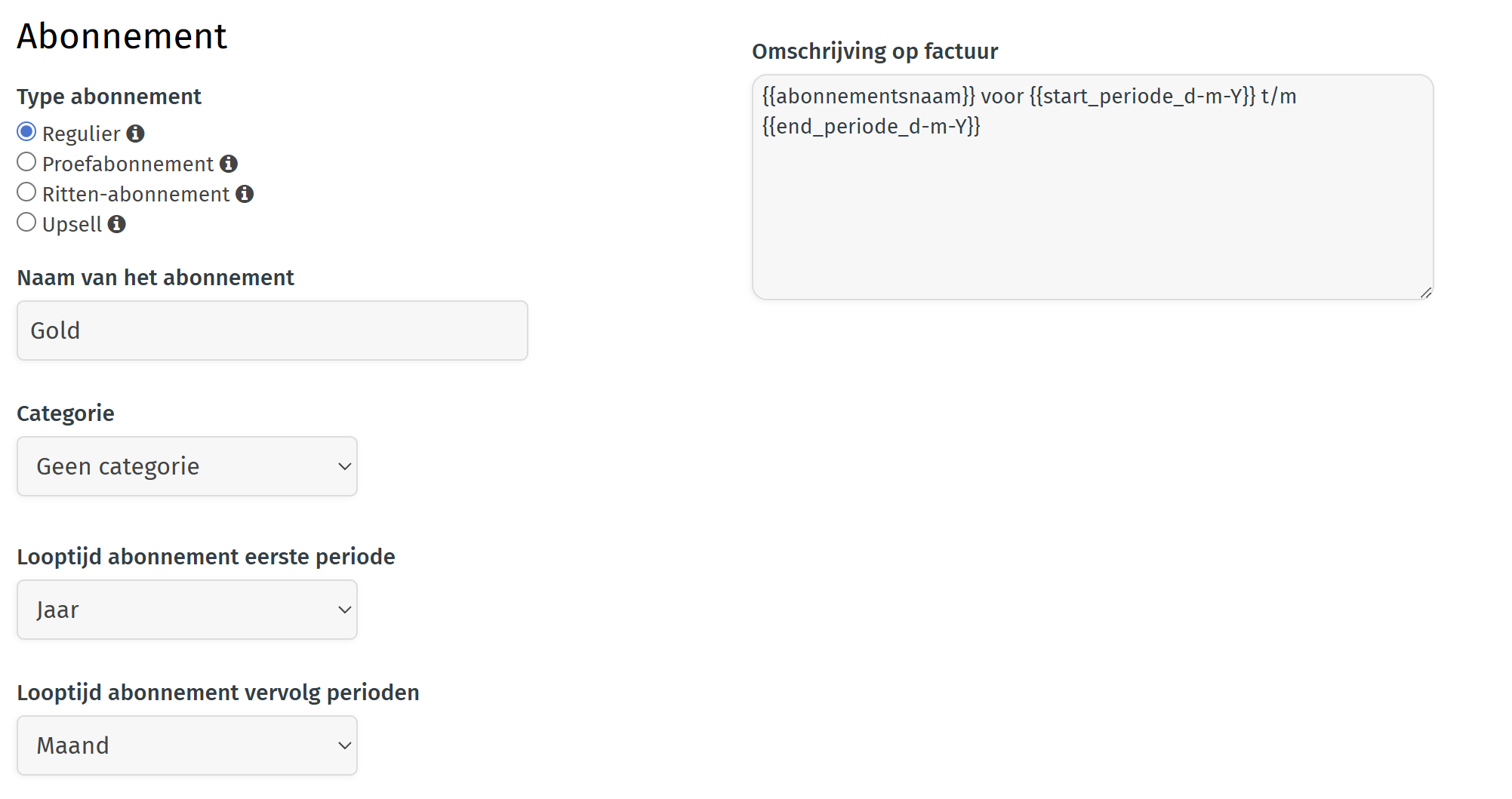Click info icon next to Regulier
The image size is (1512, 799).
[x=136, y=134]
